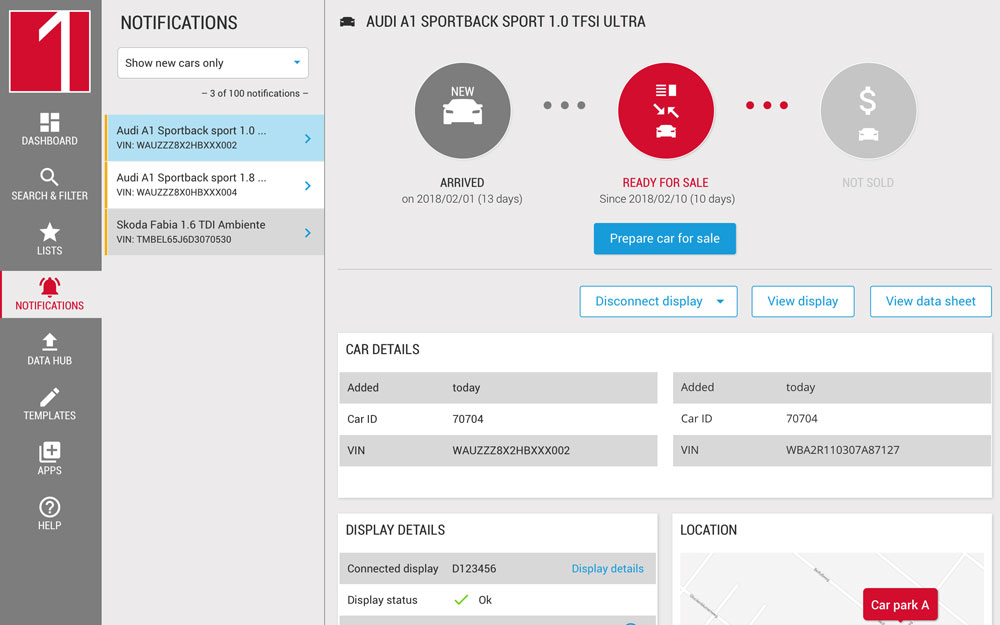Viewport: 1000px width, 625px height.
Task: Open Search & Filter magnifier icon
Action: click(x=49, y=177)
